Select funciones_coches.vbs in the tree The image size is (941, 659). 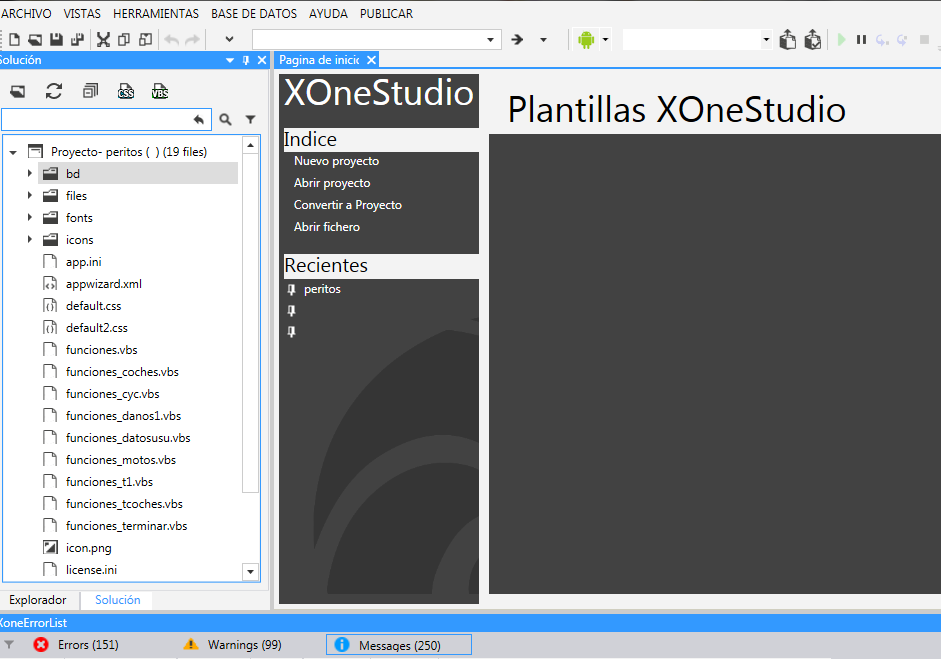click(122, 372)
